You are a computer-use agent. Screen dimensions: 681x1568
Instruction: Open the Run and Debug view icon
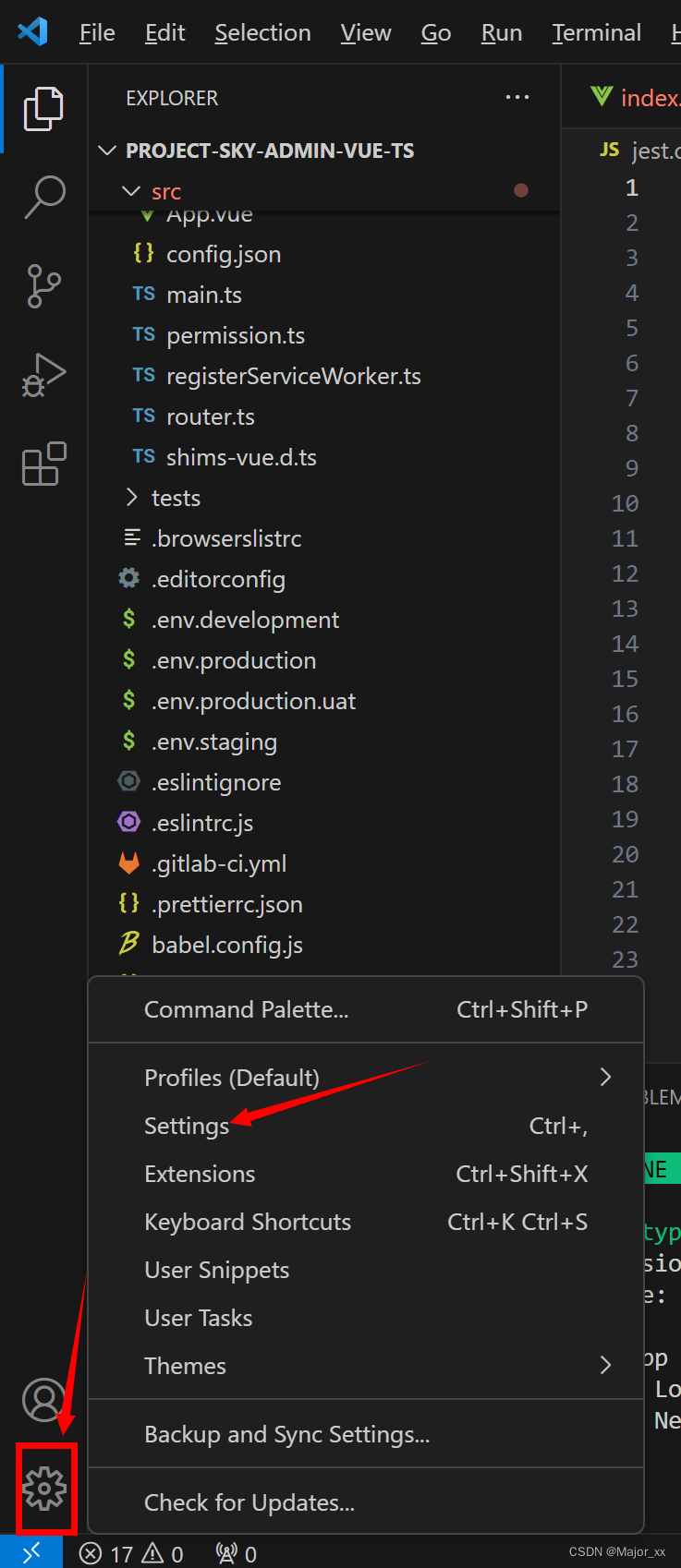[43, 375]
